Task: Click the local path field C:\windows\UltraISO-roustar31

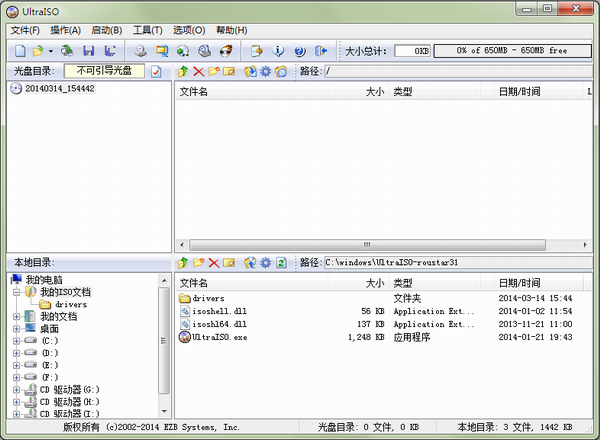Action: 458,262
